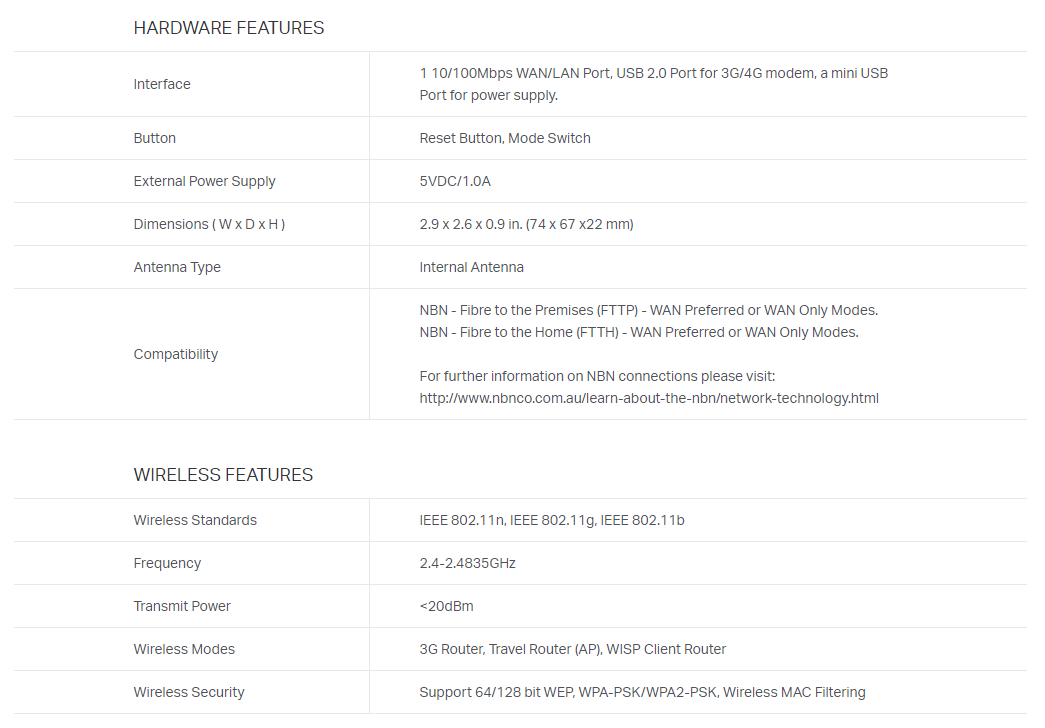Viewport: 1045px width, 728px height.
Task: Click the Internal Antenna value text
Action: (x=471, y=267)
